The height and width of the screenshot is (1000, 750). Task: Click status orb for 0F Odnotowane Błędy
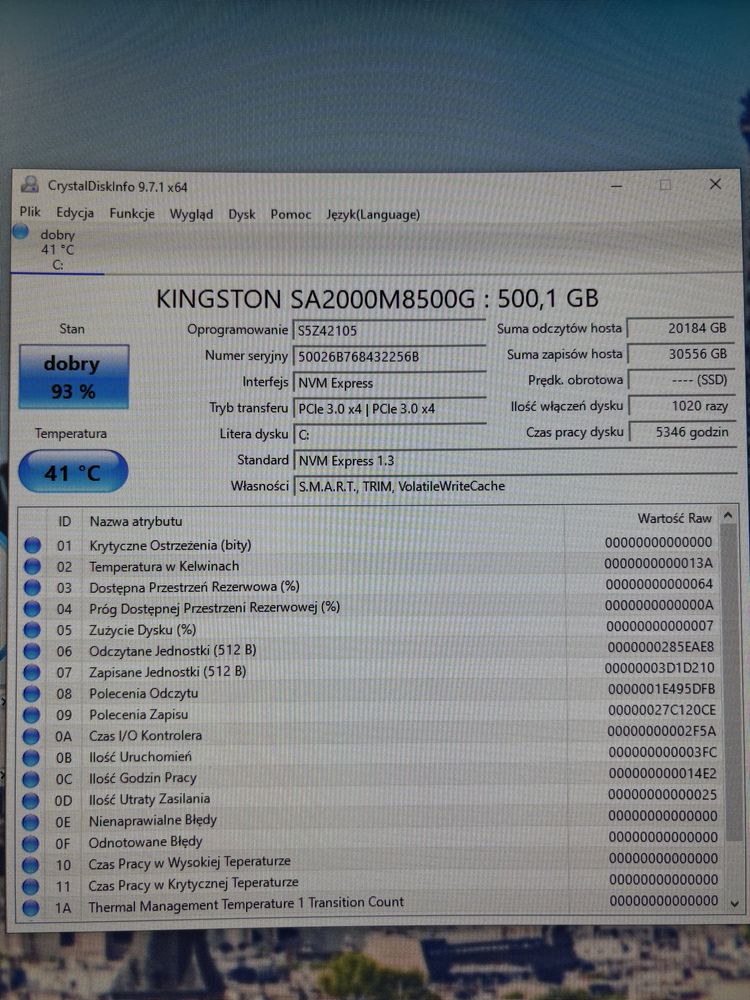tap(31, 844)
